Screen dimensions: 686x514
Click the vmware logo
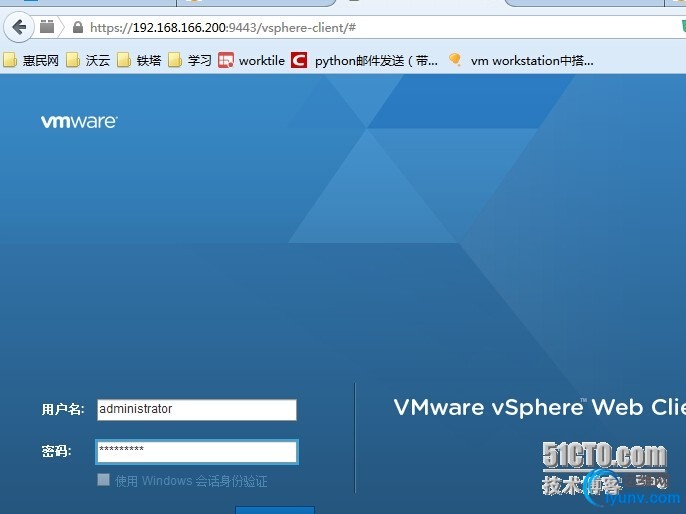click(x=79, y=122)
